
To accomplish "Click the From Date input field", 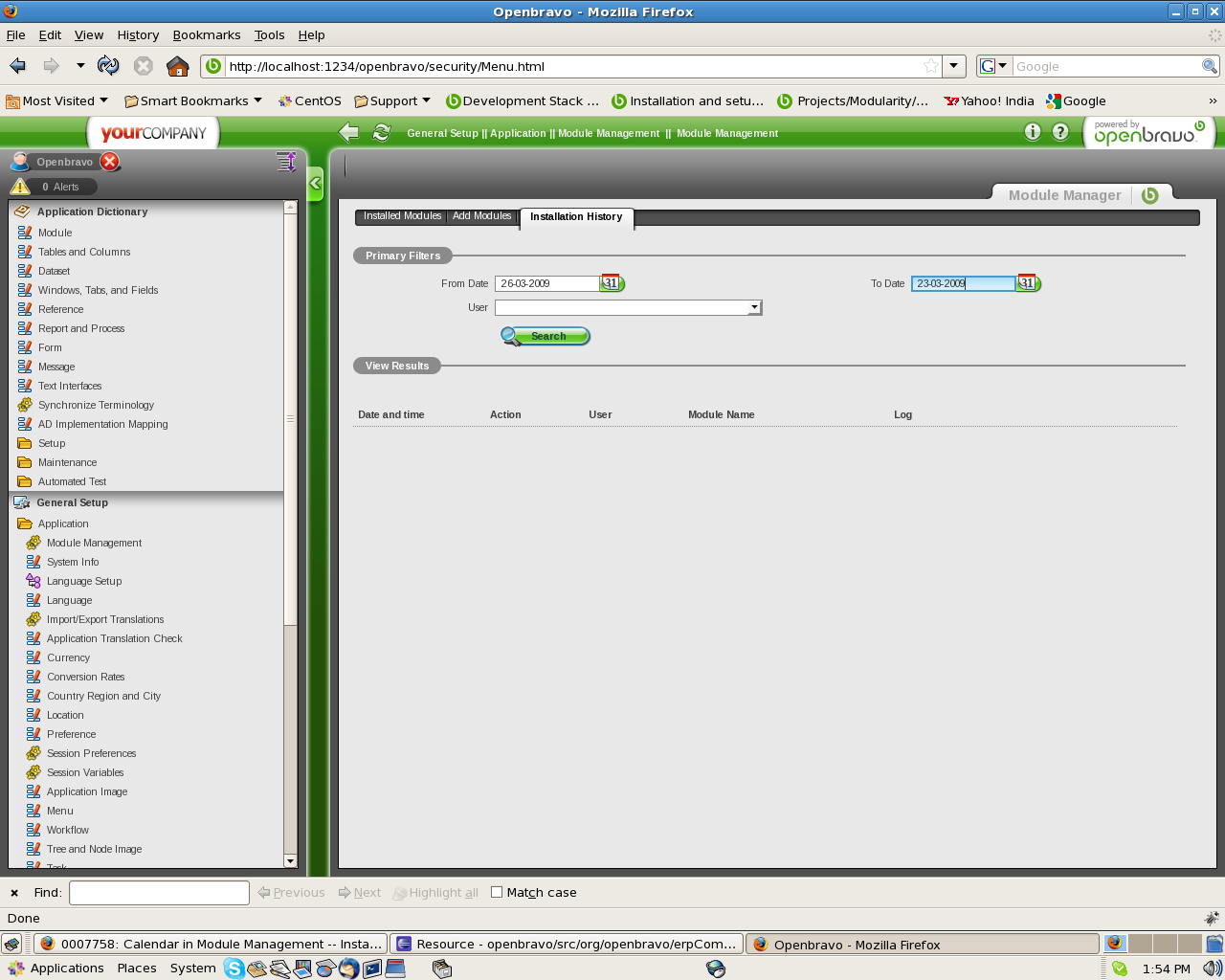I will pyautogui.click(x=546, y=283).
